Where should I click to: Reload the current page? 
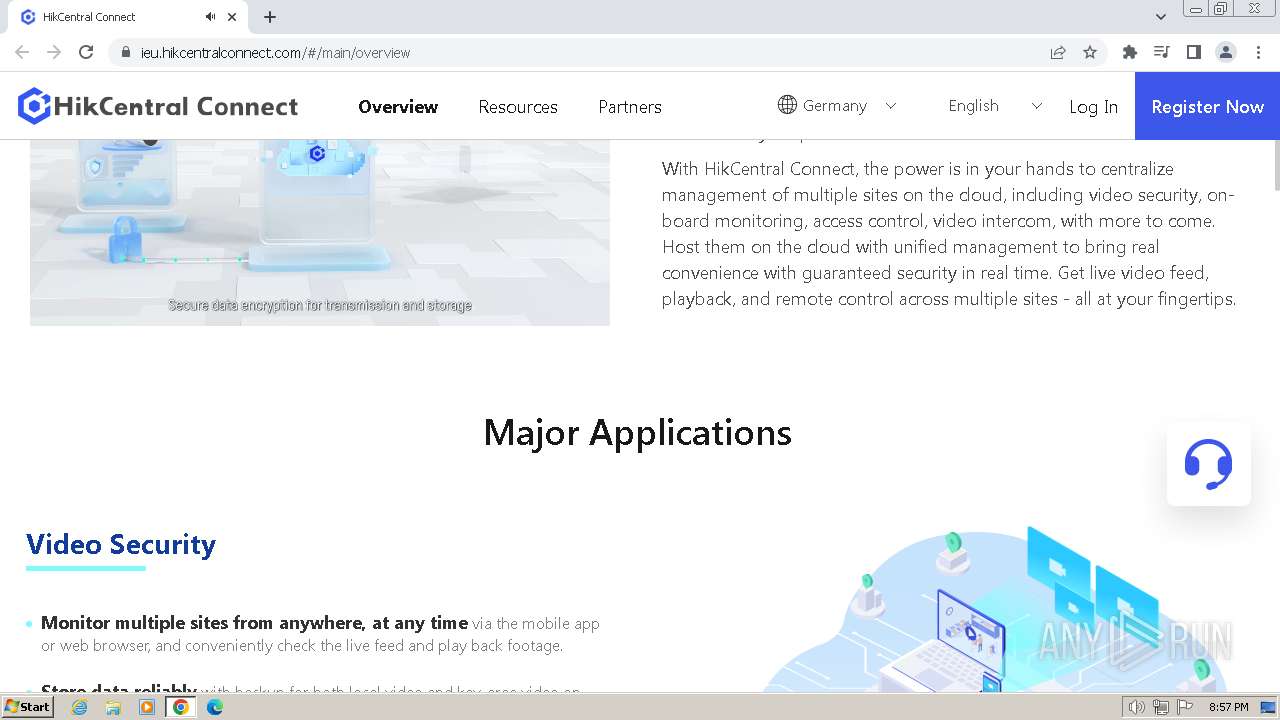point(86,52)
